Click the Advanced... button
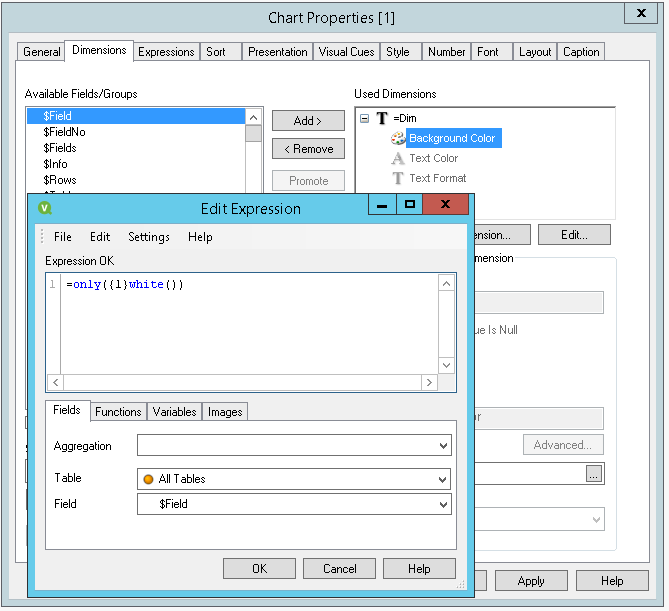The width and height of the screenshot is (669, 611). [x=563, y=445]
